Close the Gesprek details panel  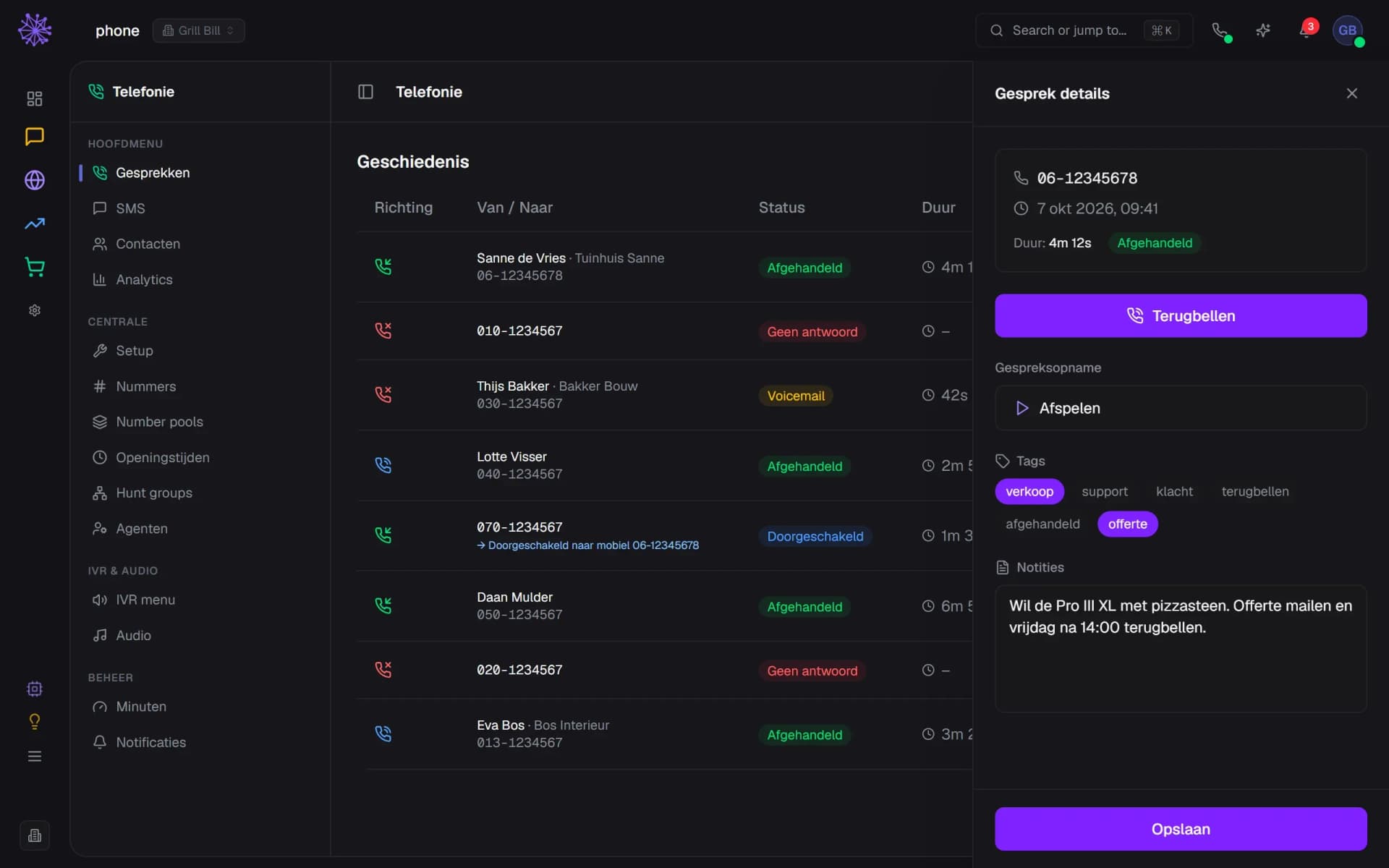[x=1351, y=93]
